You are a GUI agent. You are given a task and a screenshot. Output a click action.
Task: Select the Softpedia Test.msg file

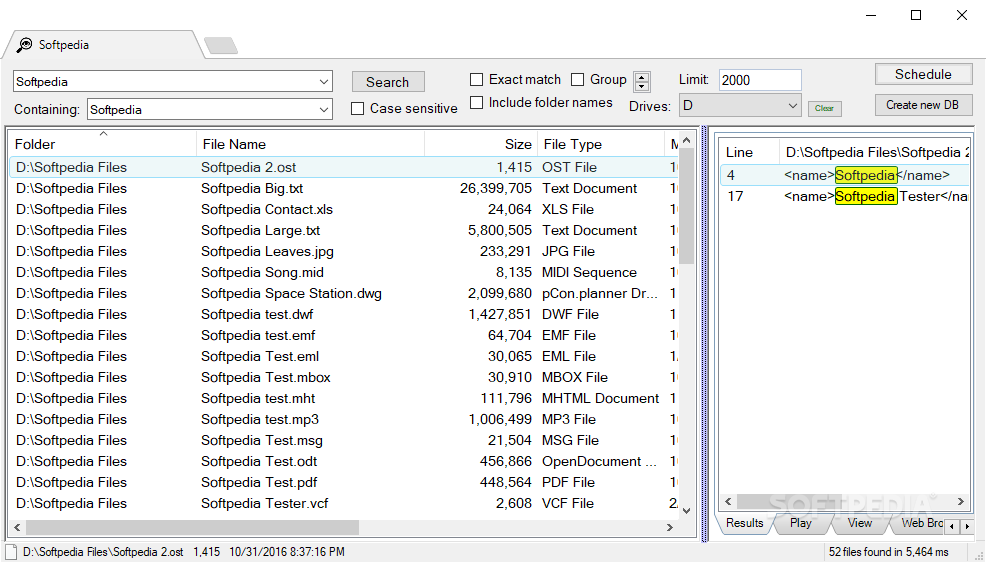[262, 440]
